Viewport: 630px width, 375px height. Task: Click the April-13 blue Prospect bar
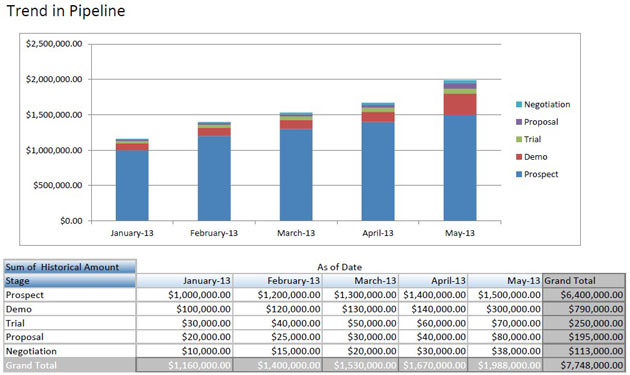378,171
